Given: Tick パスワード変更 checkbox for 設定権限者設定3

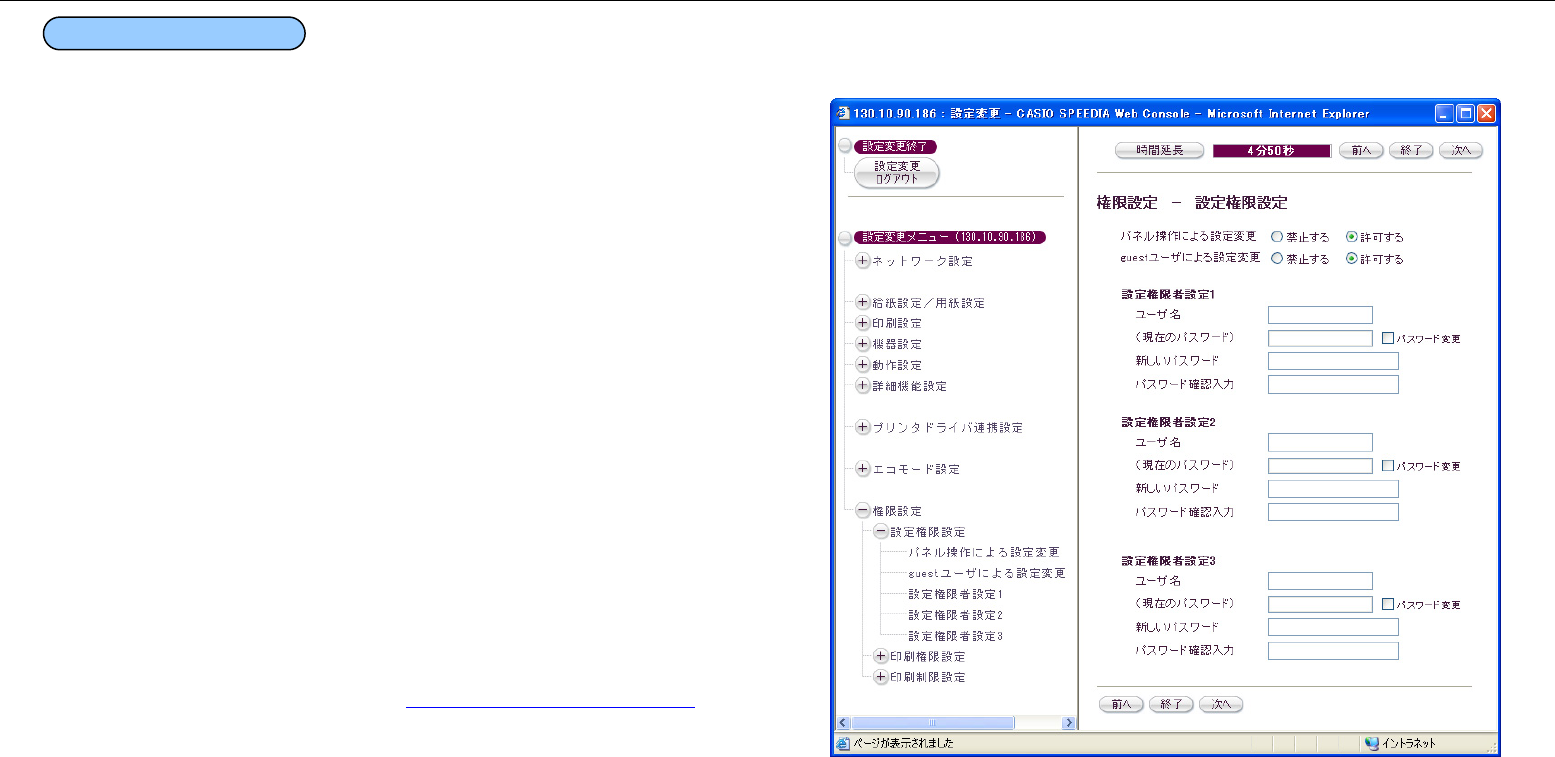Looking at the screenshot, I should coord(1388,605).
